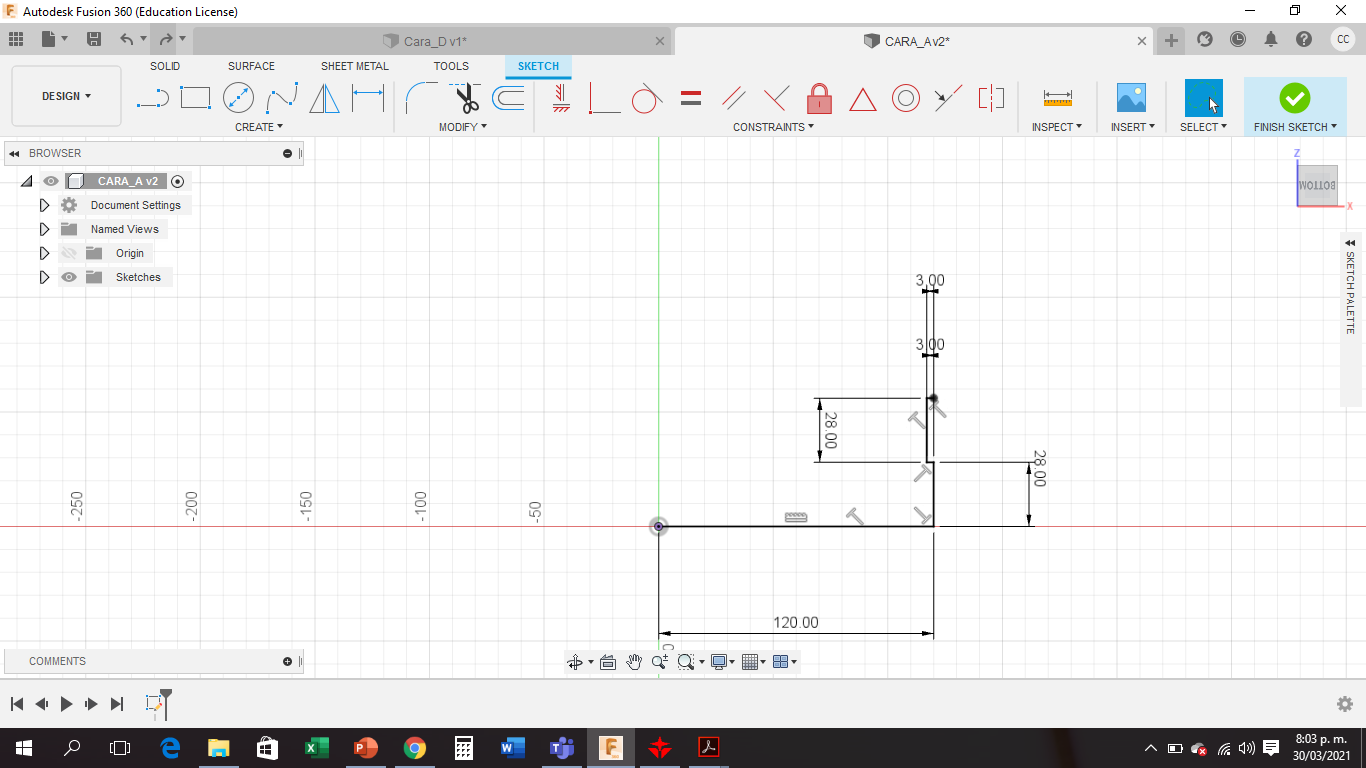Select the Trim scissors tool

tap(465, 98)
